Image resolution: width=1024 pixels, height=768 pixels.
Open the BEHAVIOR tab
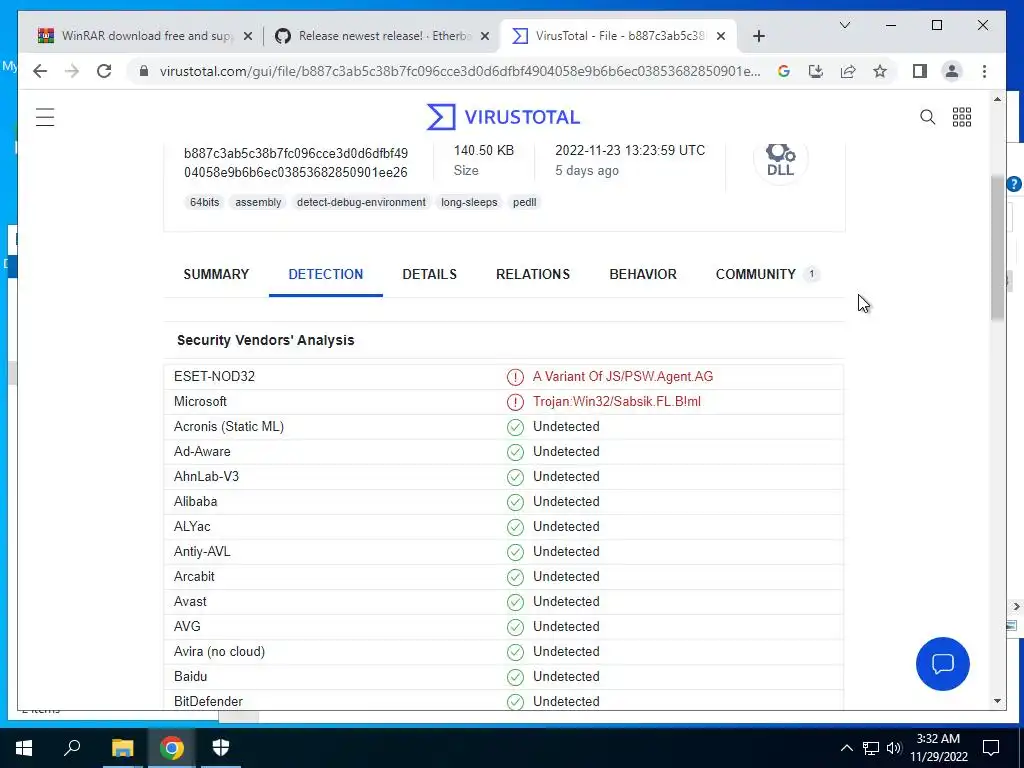643,274
